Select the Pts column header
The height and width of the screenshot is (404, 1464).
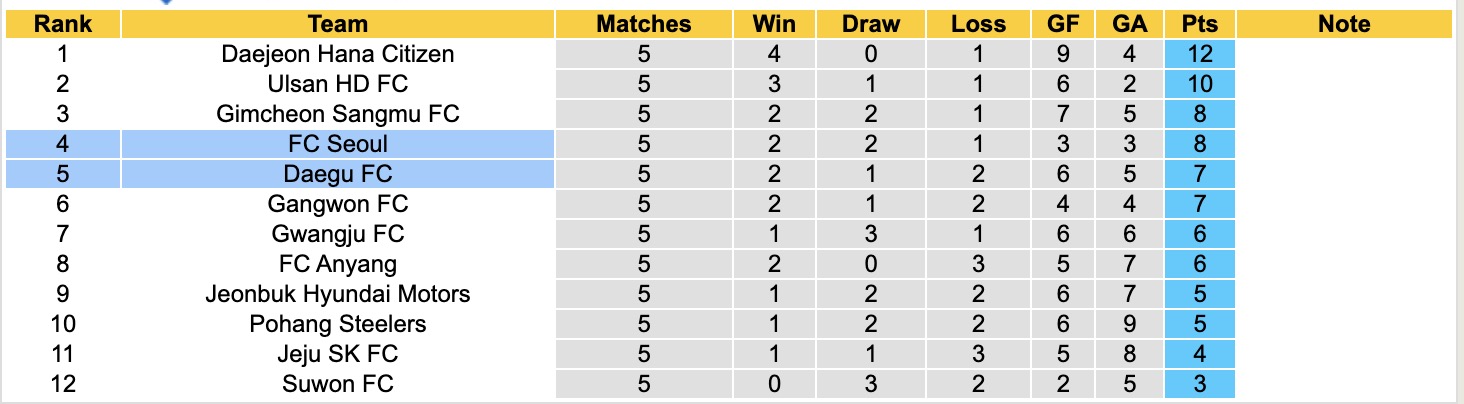tap(1201, 24)
